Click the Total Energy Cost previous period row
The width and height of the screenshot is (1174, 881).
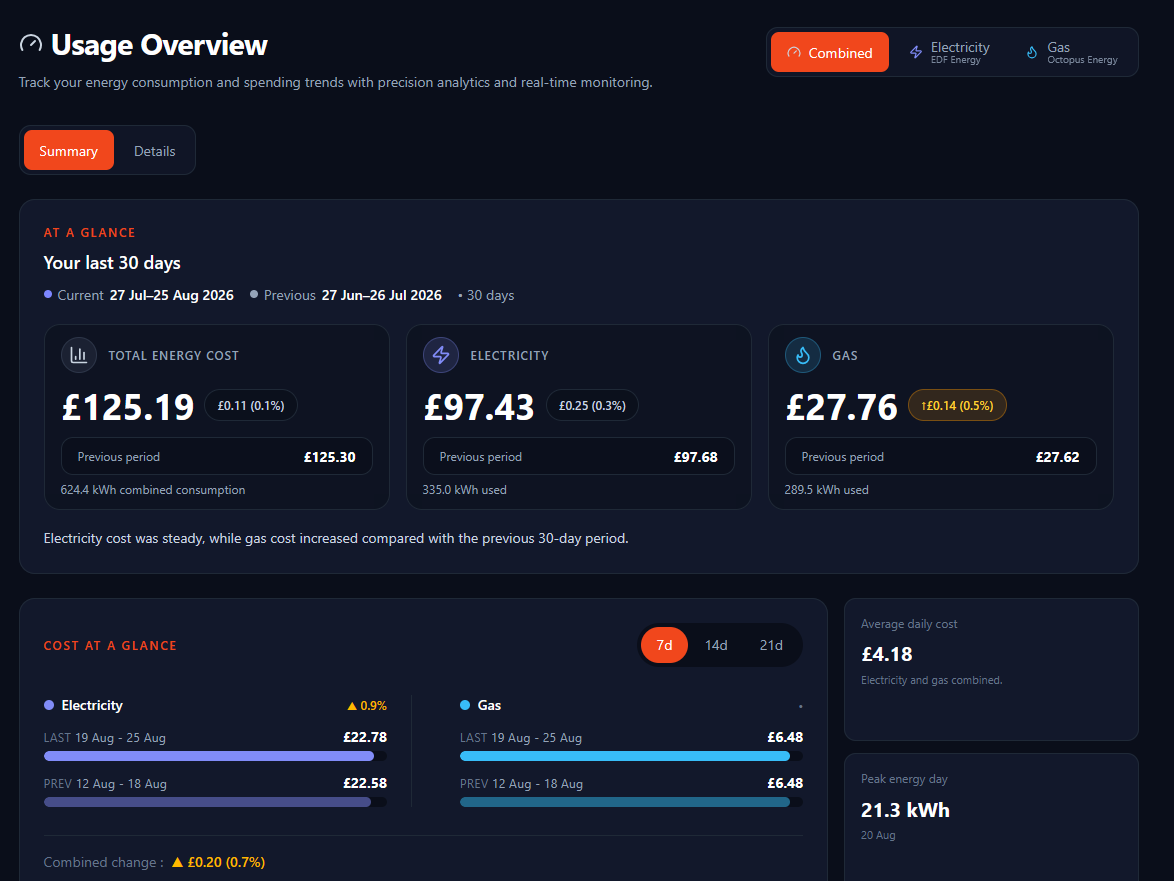[216, 457]
